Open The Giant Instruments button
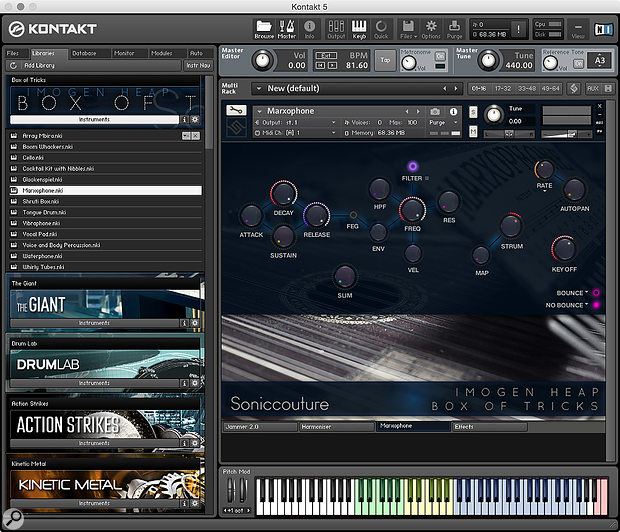Viewport: 620px width, 532px height. (x=94, y=323)
